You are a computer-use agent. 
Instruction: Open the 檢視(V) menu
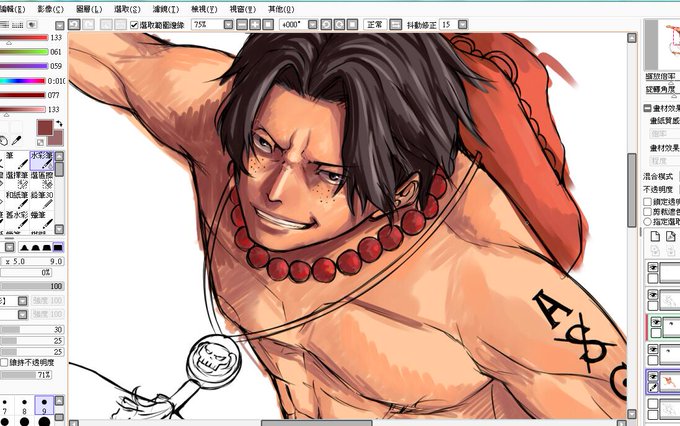[204, 9]
